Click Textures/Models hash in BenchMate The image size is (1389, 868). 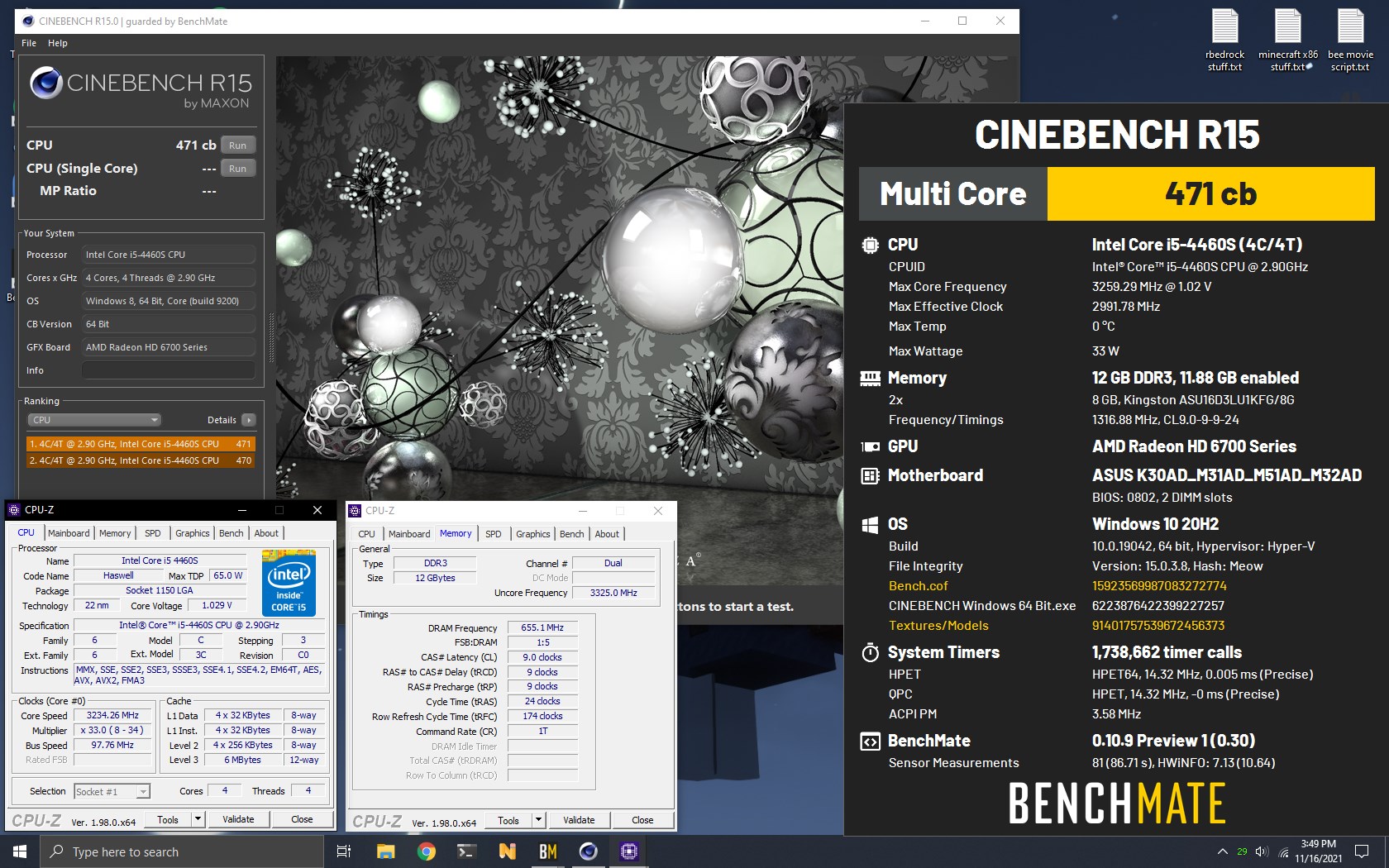tap(1157, 626)
